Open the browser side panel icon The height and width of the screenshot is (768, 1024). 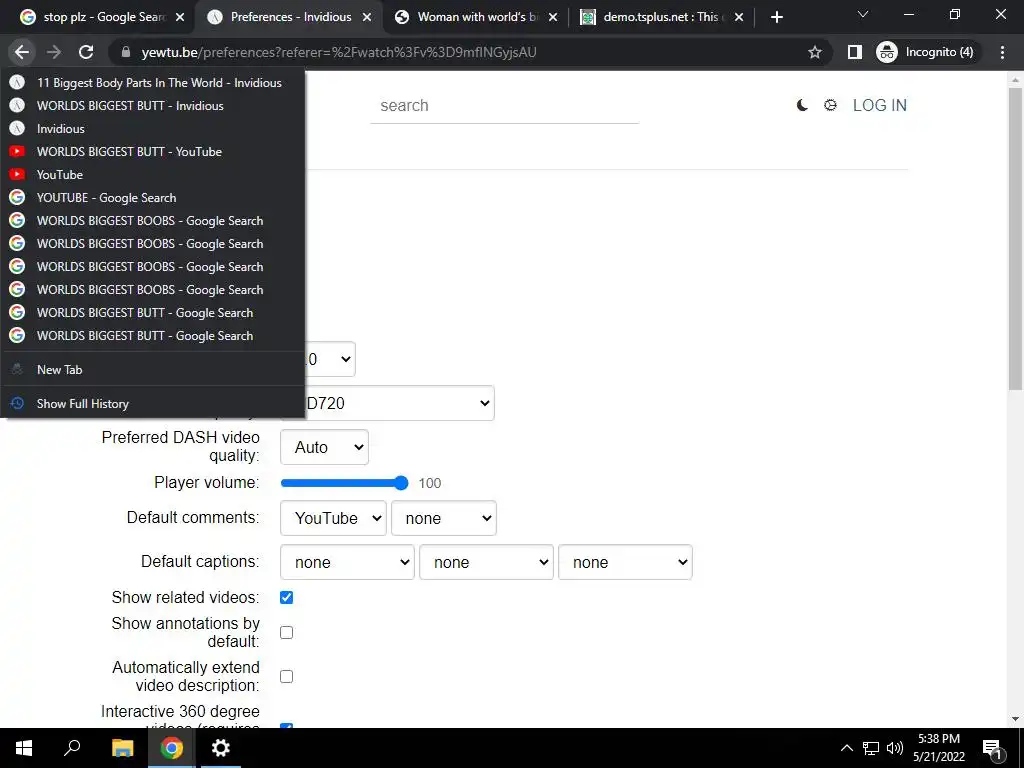click(854, 52)
